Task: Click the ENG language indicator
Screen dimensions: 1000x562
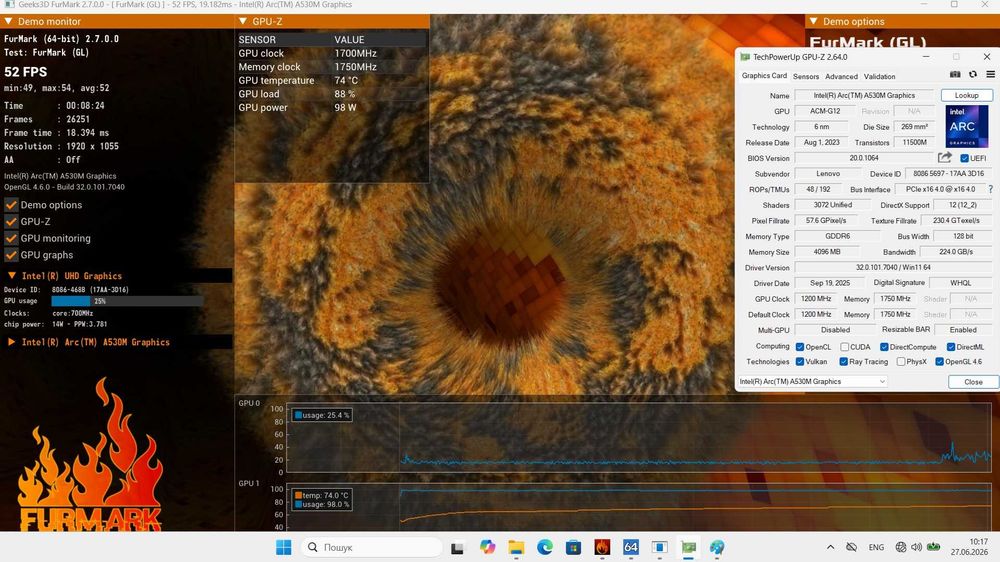Action: tap(876, 547)
